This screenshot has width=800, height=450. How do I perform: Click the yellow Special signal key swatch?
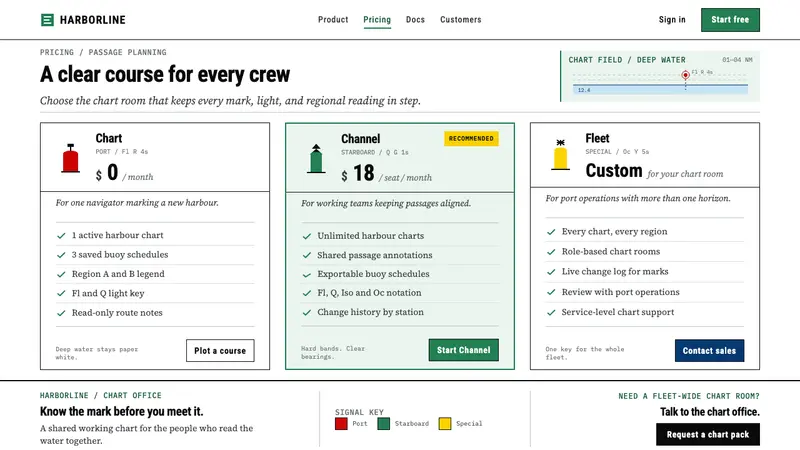click(x=445, y=423)
